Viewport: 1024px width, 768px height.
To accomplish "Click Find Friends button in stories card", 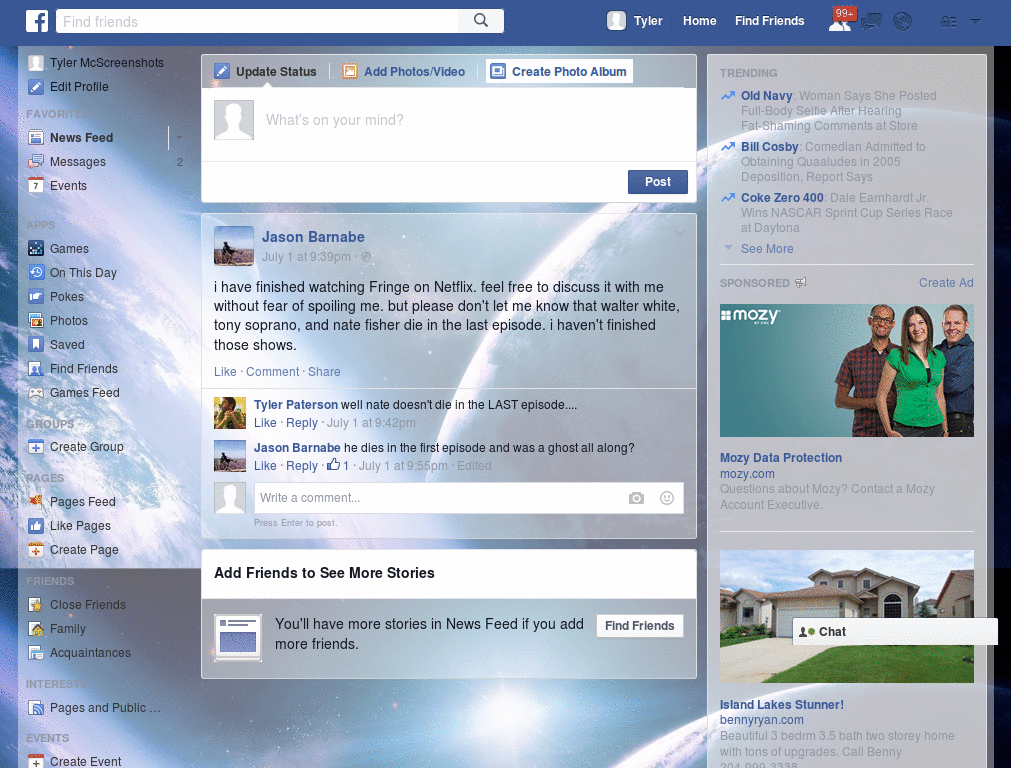I will (639, 626).
